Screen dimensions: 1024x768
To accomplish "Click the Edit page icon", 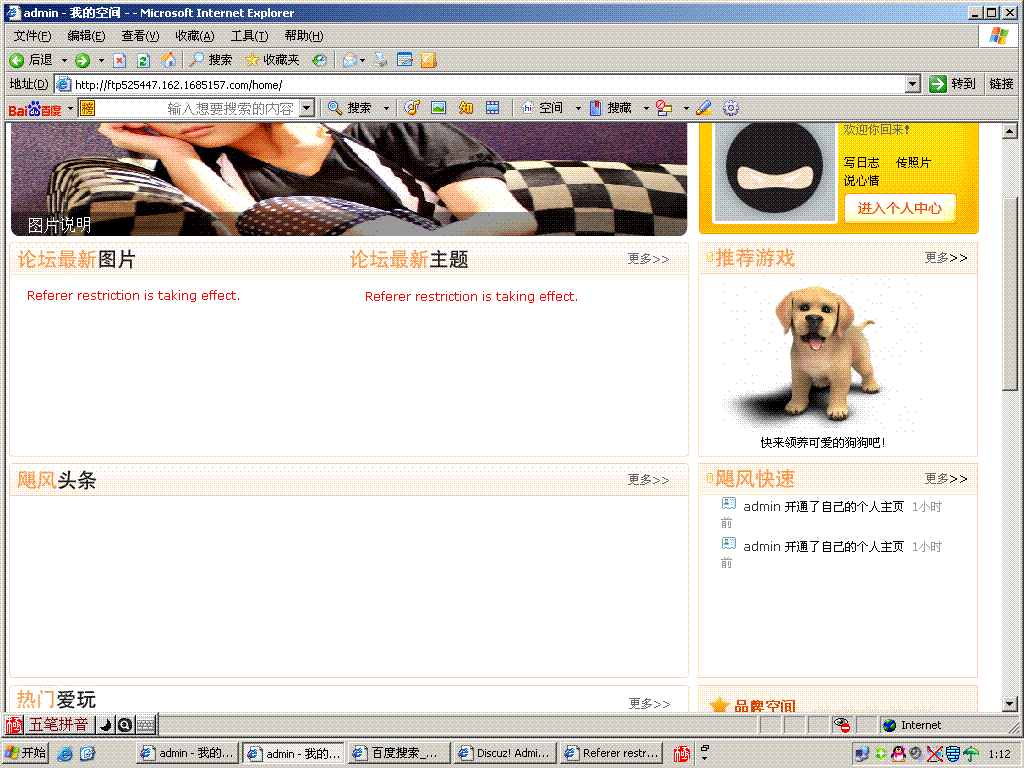I will click(x=405, y=60).
